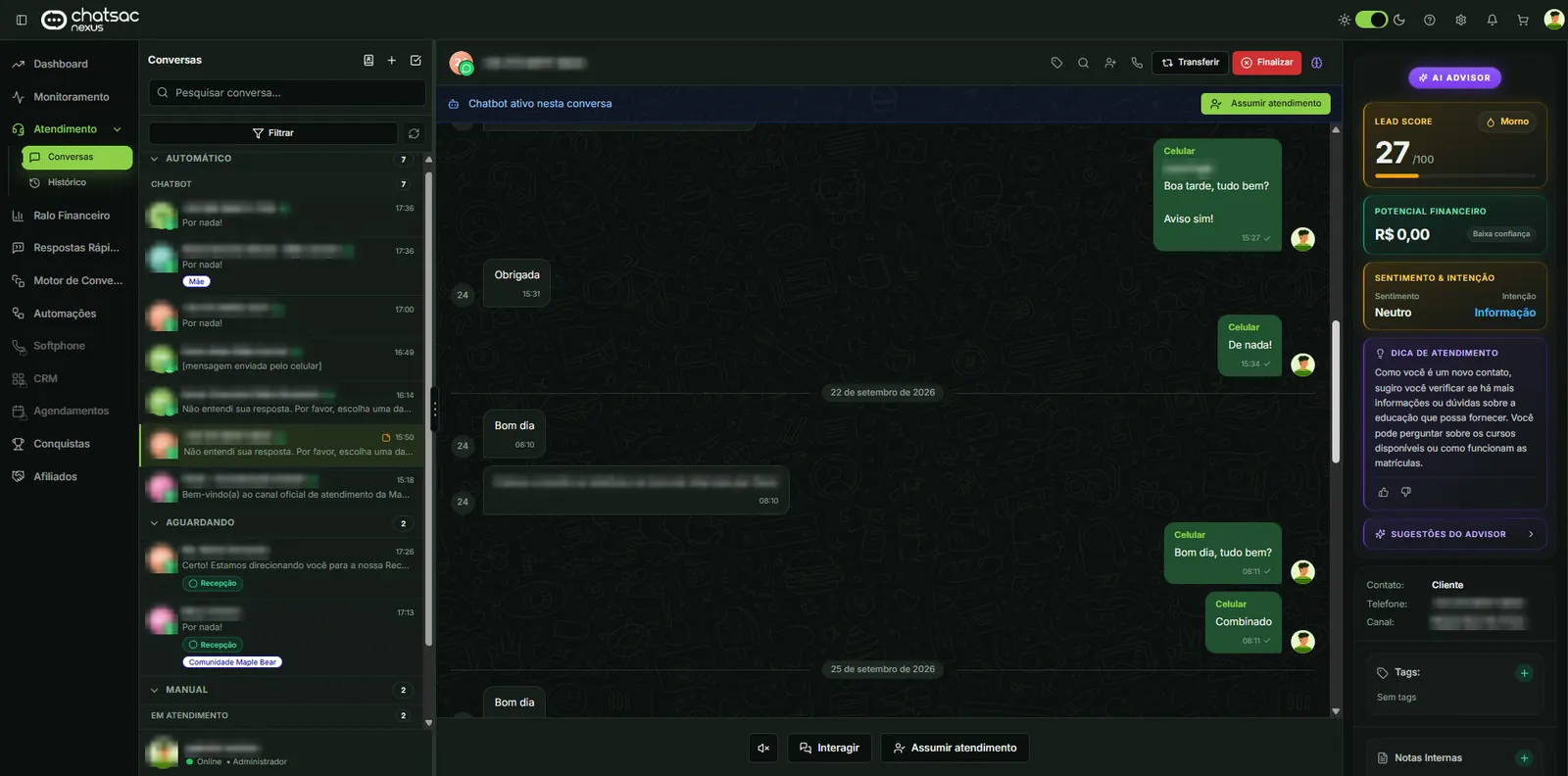Click the conversation list scrollbar

428,410
